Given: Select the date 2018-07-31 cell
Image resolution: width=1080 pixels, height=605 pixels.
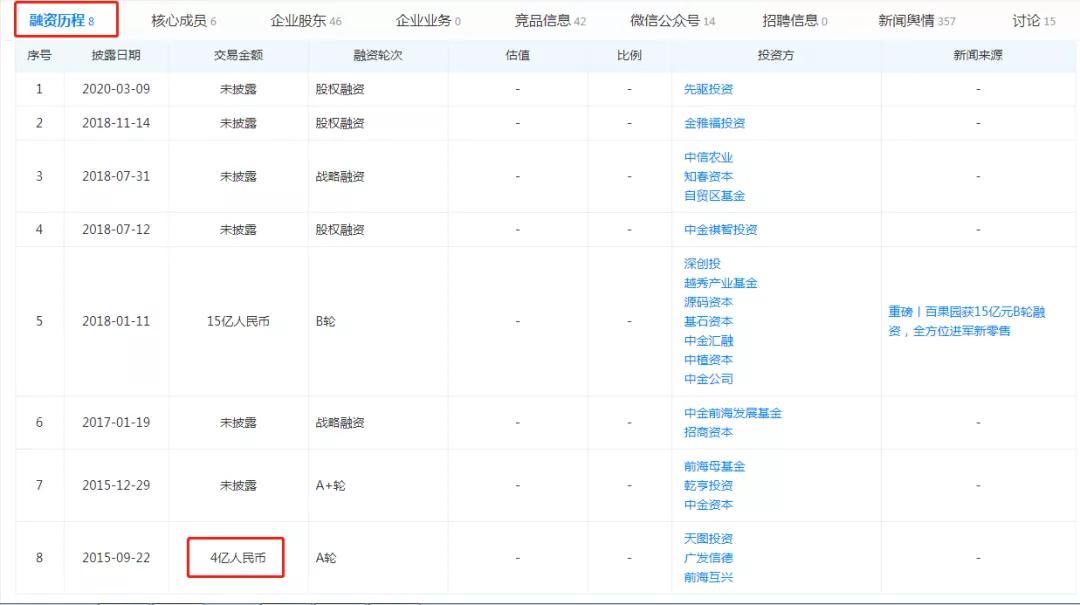Looking at the screenshot, I should click(x=116, y=176).
